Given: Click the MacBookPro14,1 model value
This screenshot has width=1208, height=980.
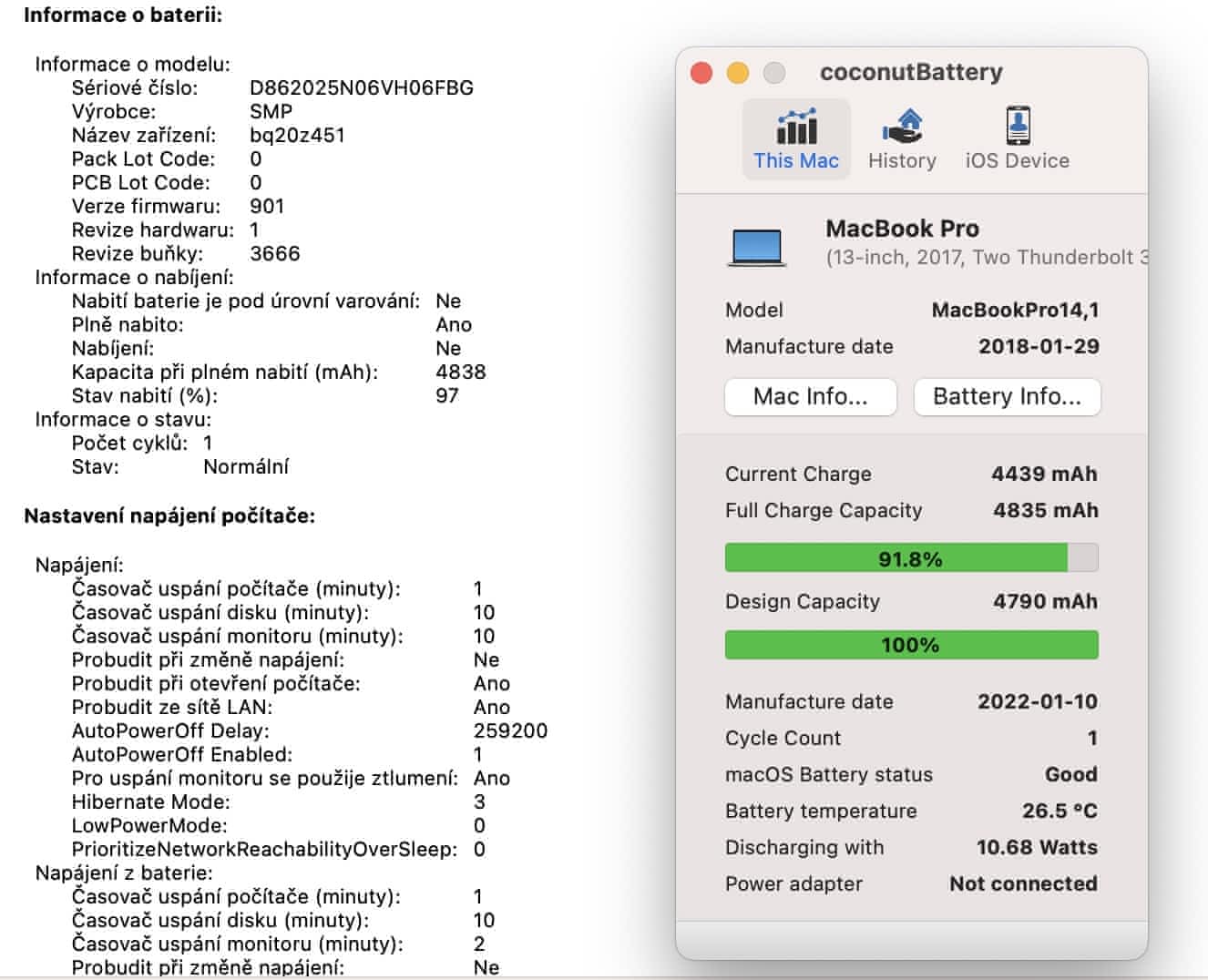Looking at the screenshot, I should [1015, 311].
